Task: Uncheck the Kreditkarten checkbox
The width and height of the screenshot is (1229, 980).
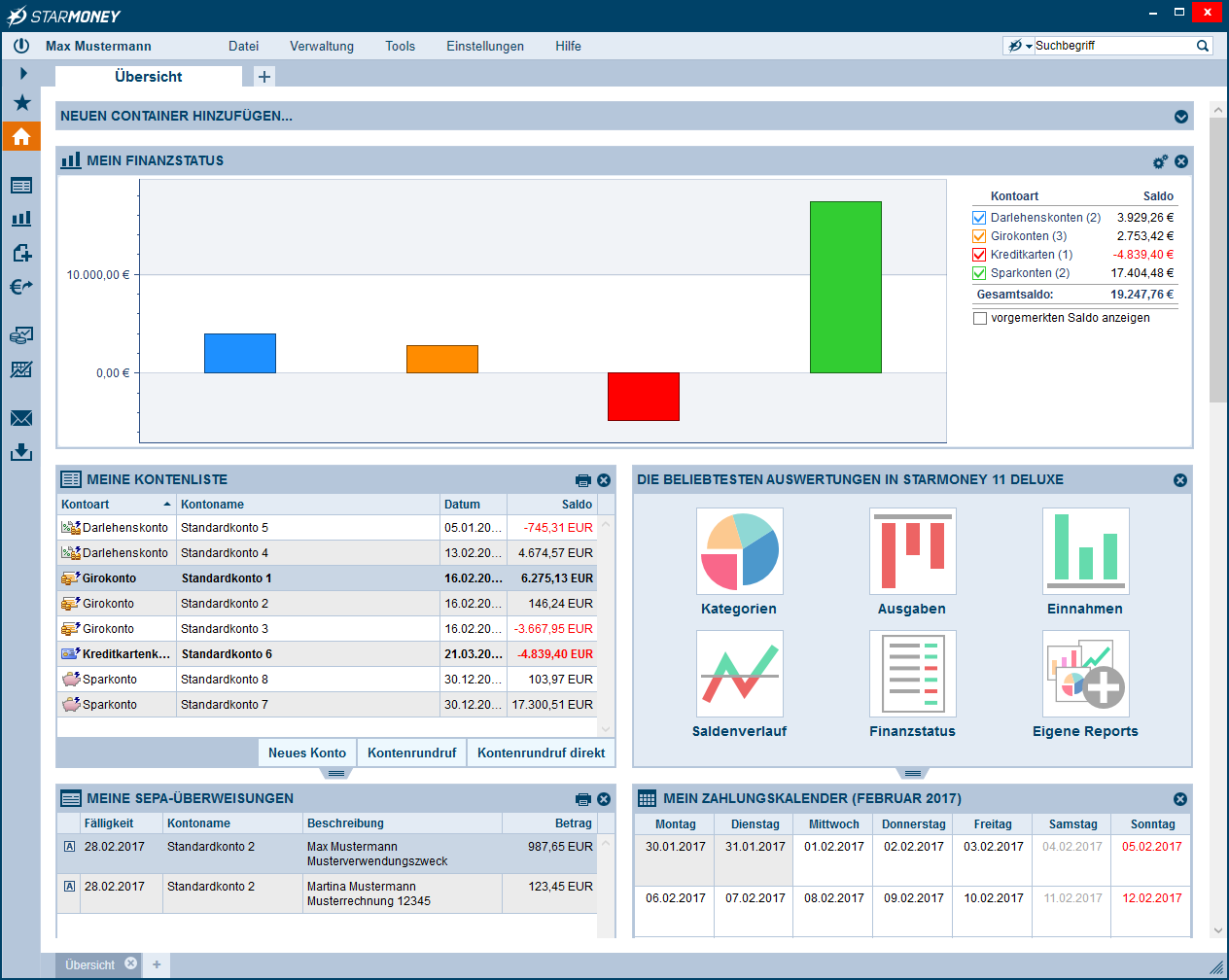Action: pos(979,255)
